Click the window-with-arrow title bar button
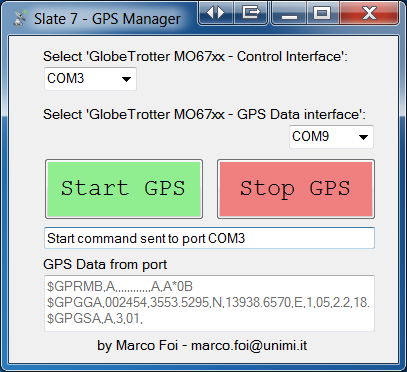Screen dimensions: 407x372 [x=251, y=13]
